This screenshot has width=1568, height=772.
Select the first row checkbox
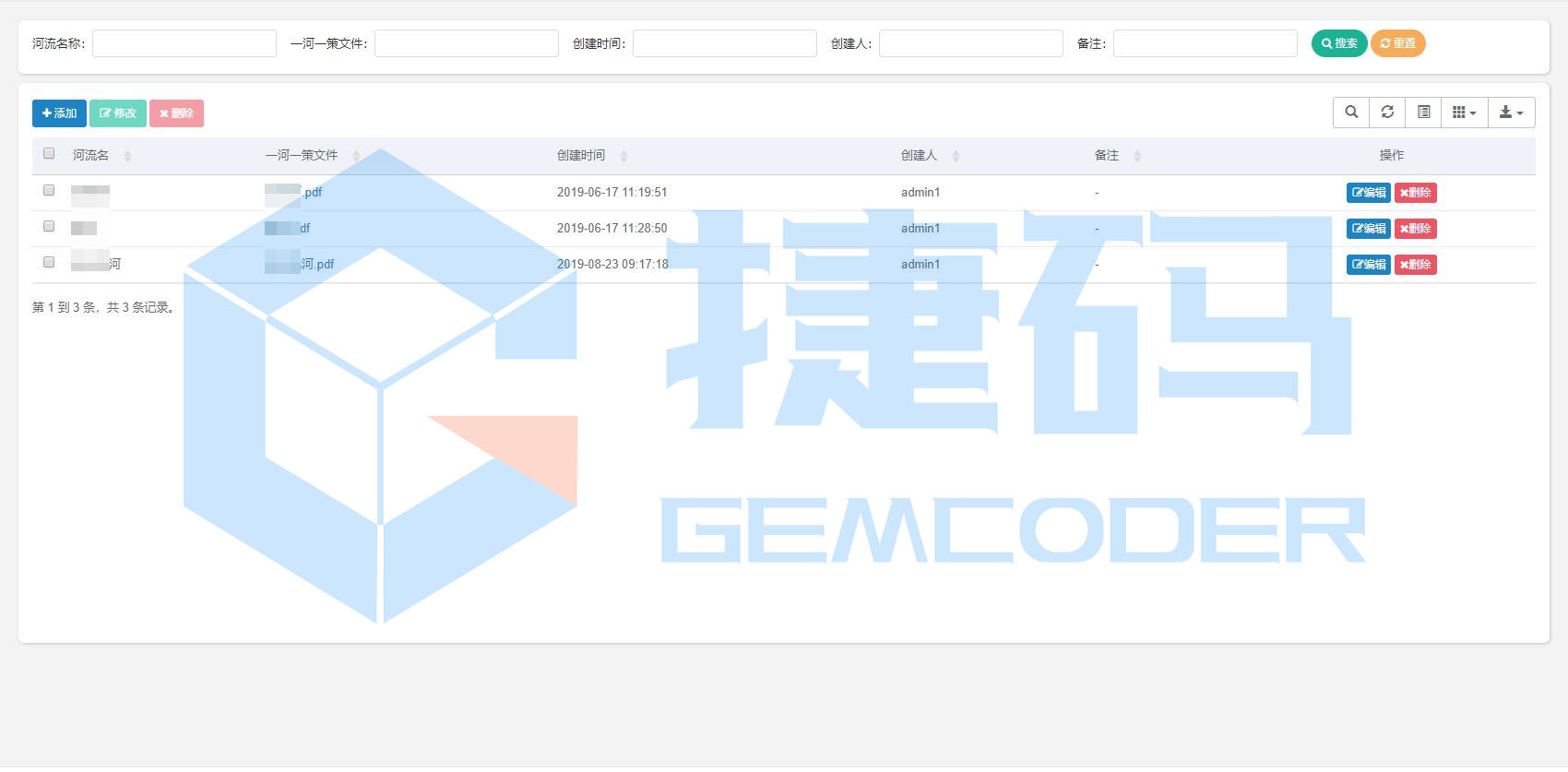(x=49, y=191)
